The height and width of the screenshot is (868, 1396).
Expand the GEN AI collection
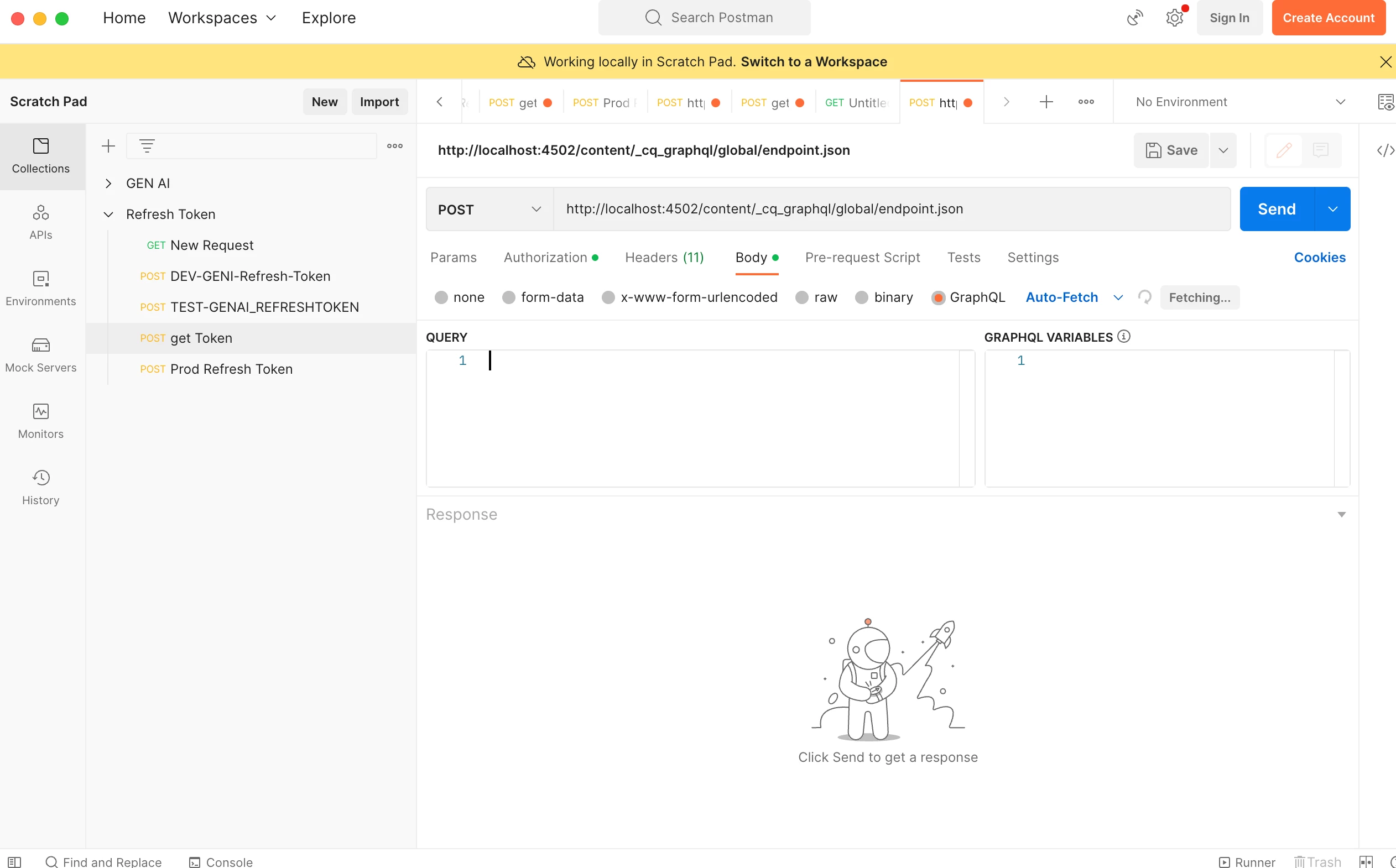click(x=108, y=183)
